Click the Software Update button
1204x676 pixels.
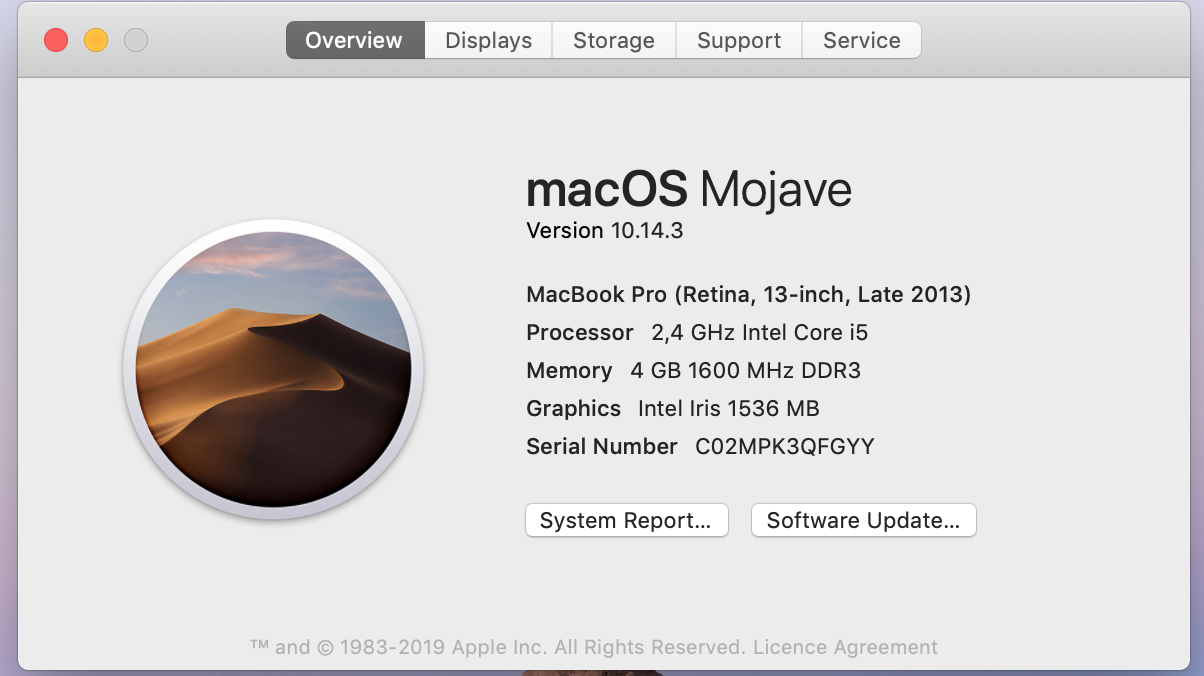point(863,520)
